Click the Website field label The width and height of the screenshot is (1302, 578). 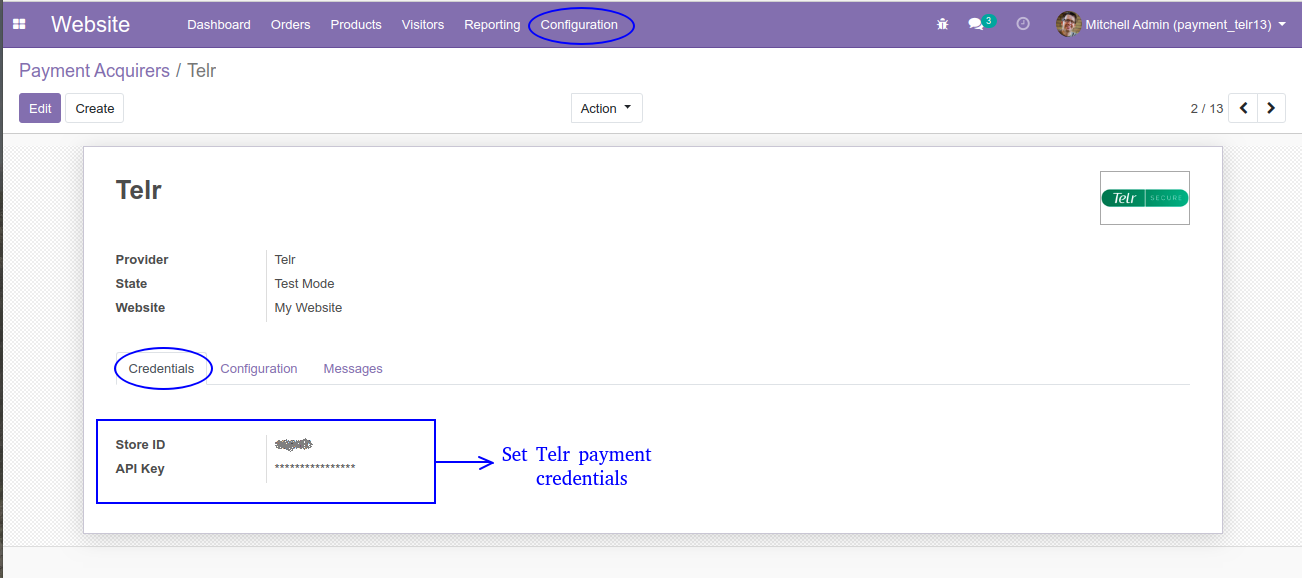pyautogui.click(x=140, y=308)
